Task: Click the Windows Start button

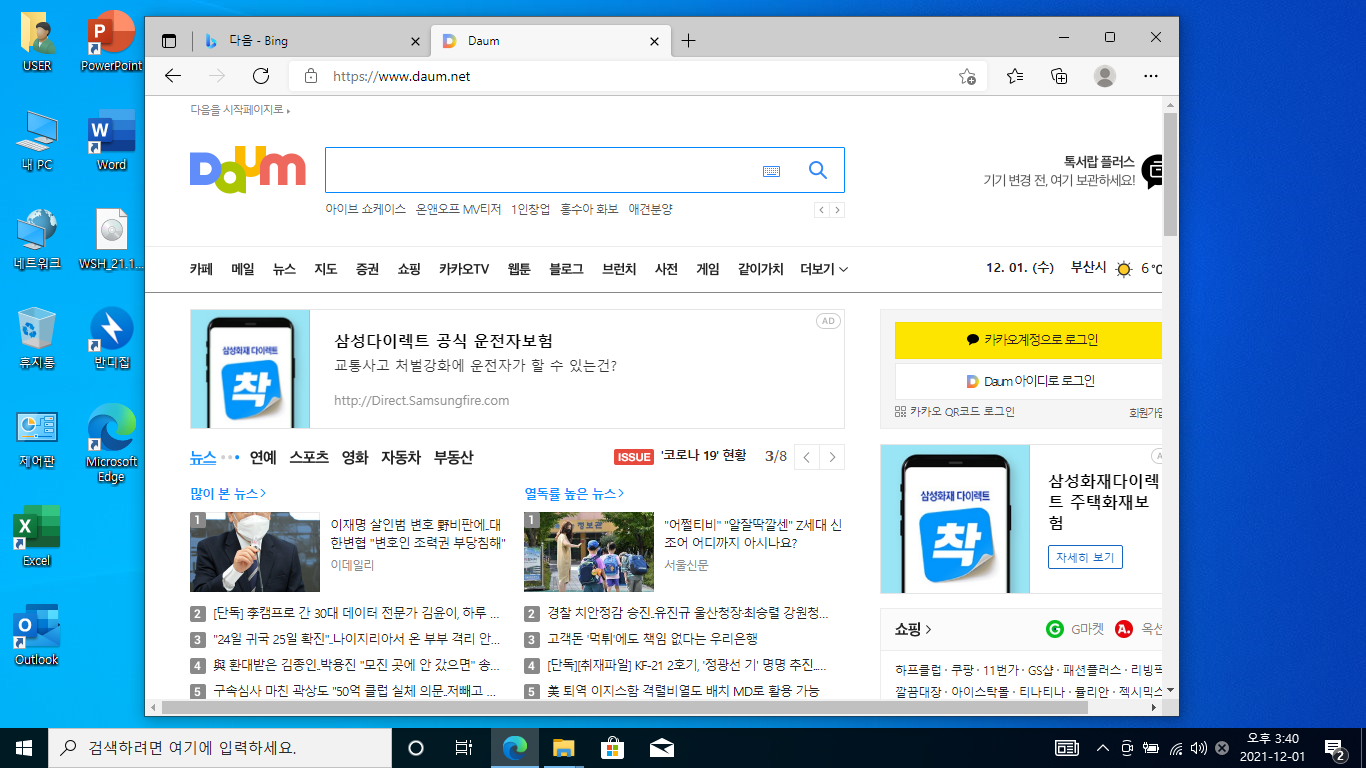Action: (x=24, y=747)
